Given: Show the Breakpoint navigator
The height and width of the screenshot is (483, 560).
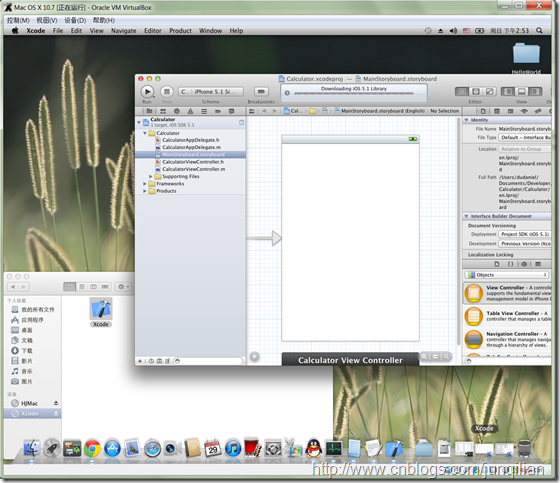Looking at the screenshot, I should pos(218,111).
